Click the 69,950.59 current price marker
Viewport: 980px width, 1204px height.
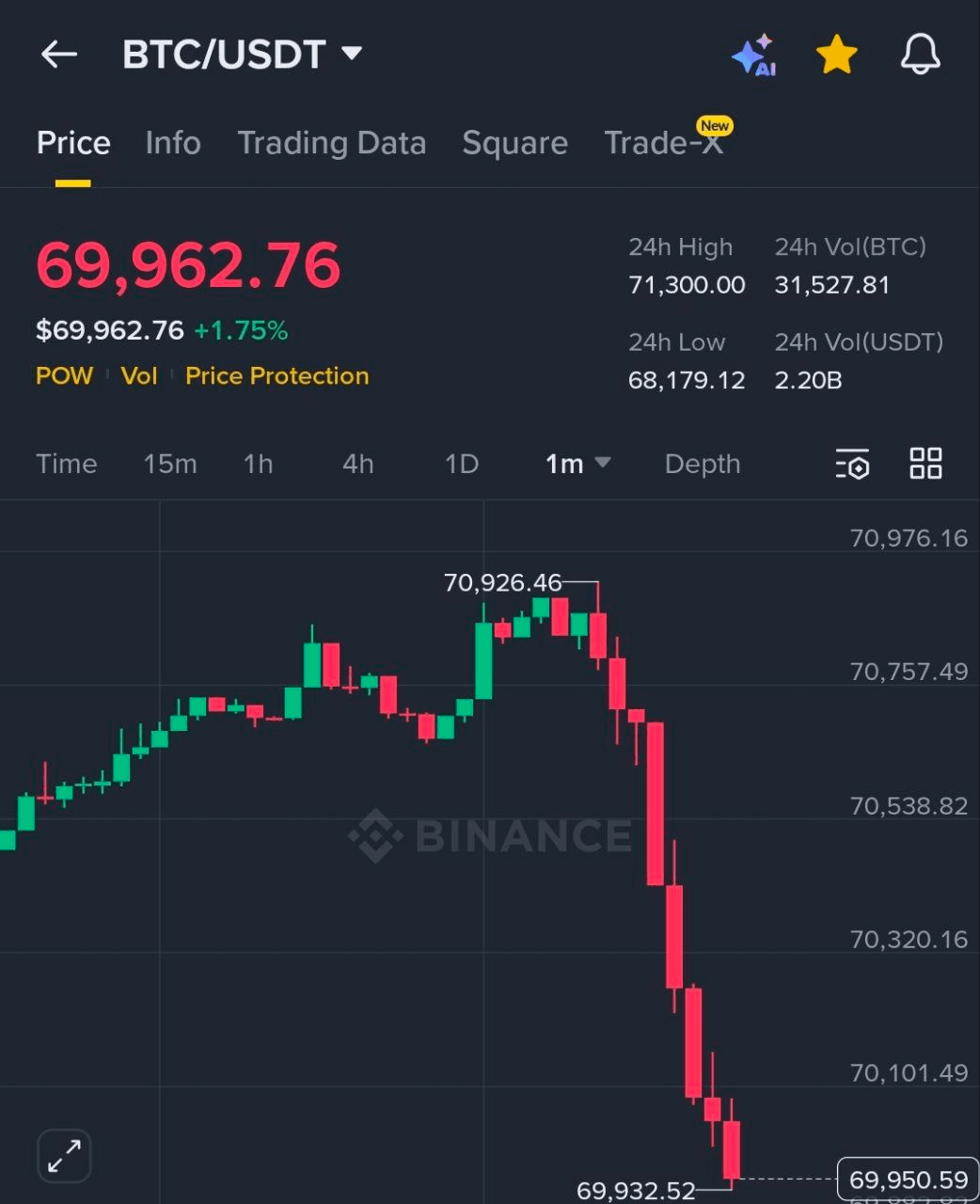[x=908, y=1180]
